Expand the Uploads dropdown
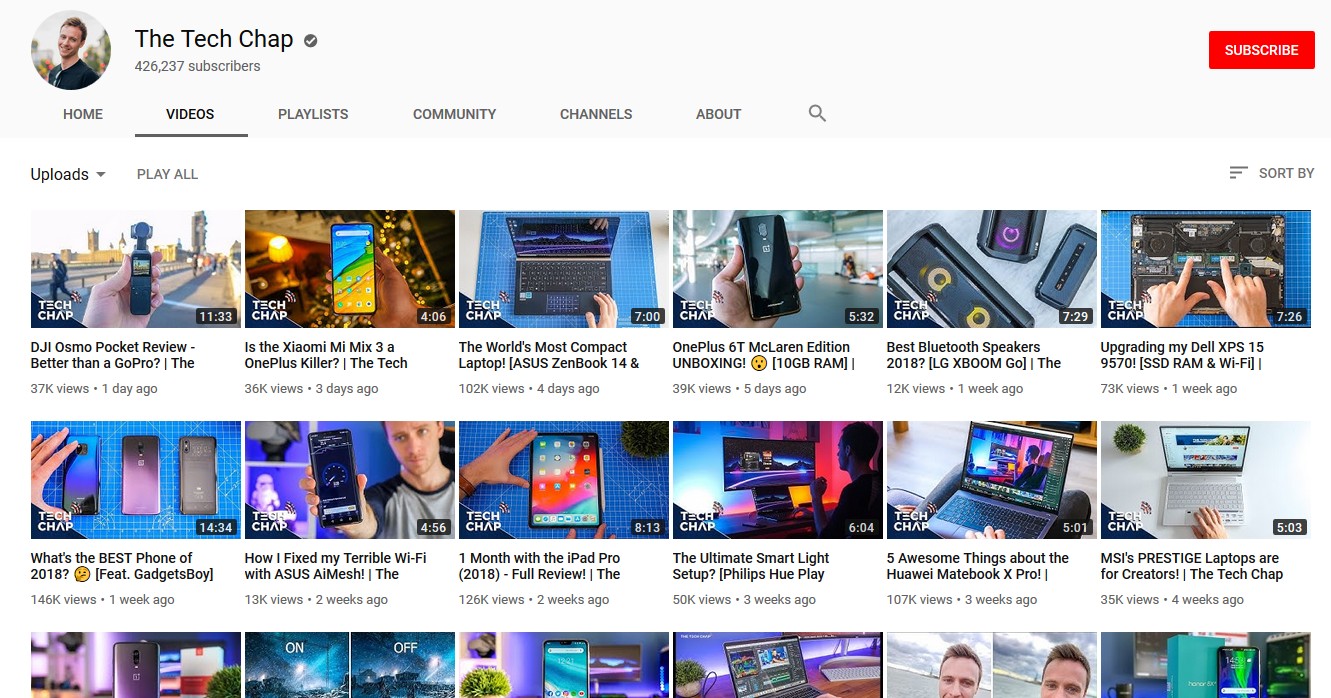 click(68, 174)
